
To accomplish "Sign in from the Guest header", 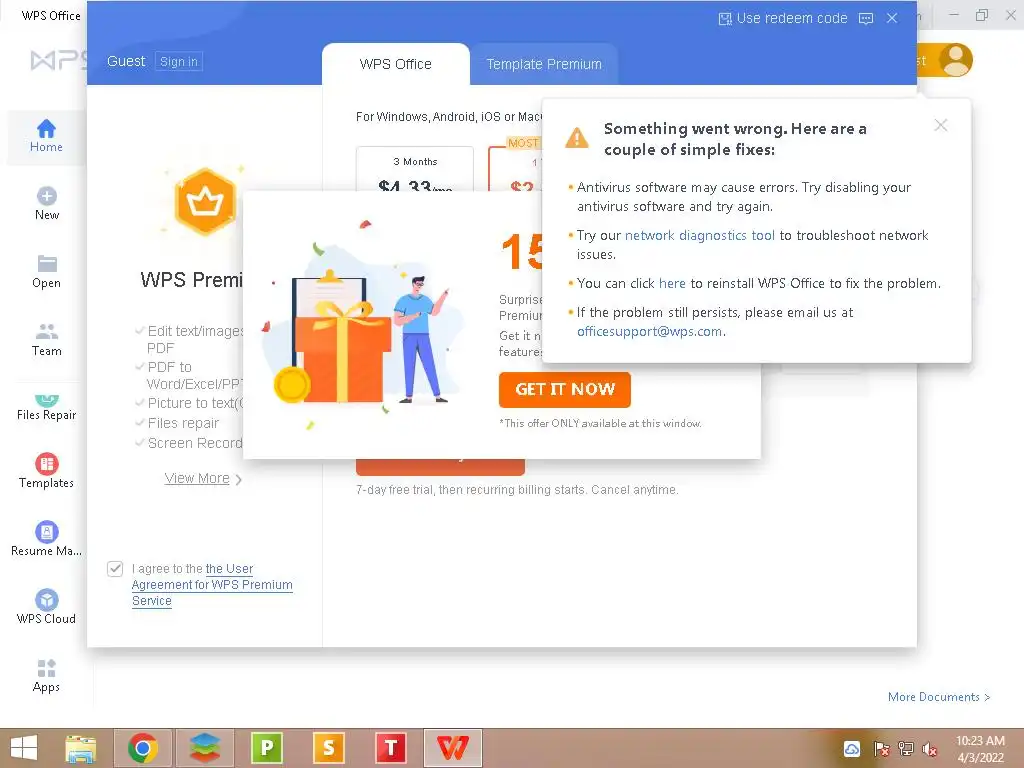I will point(179,61).
